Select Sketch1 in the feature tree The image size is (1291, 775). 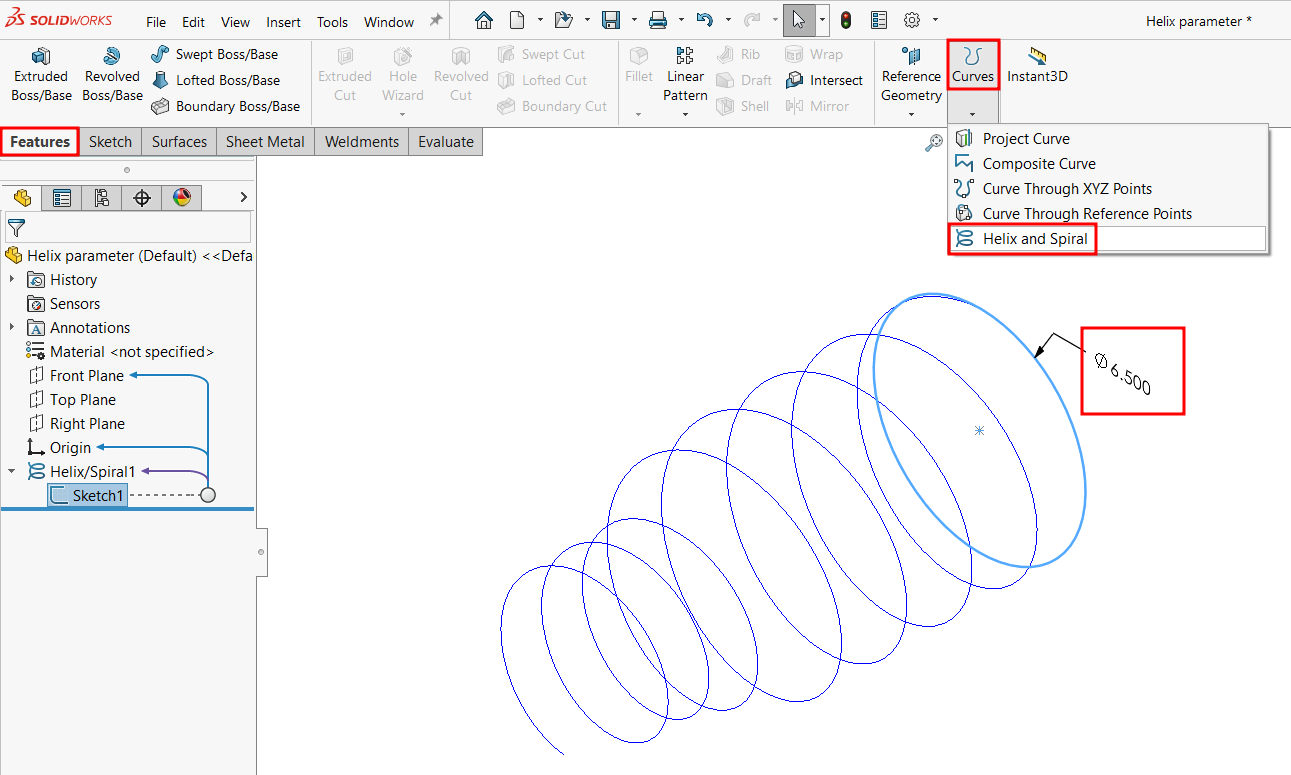pyautogui.click(x=97, y=496)
